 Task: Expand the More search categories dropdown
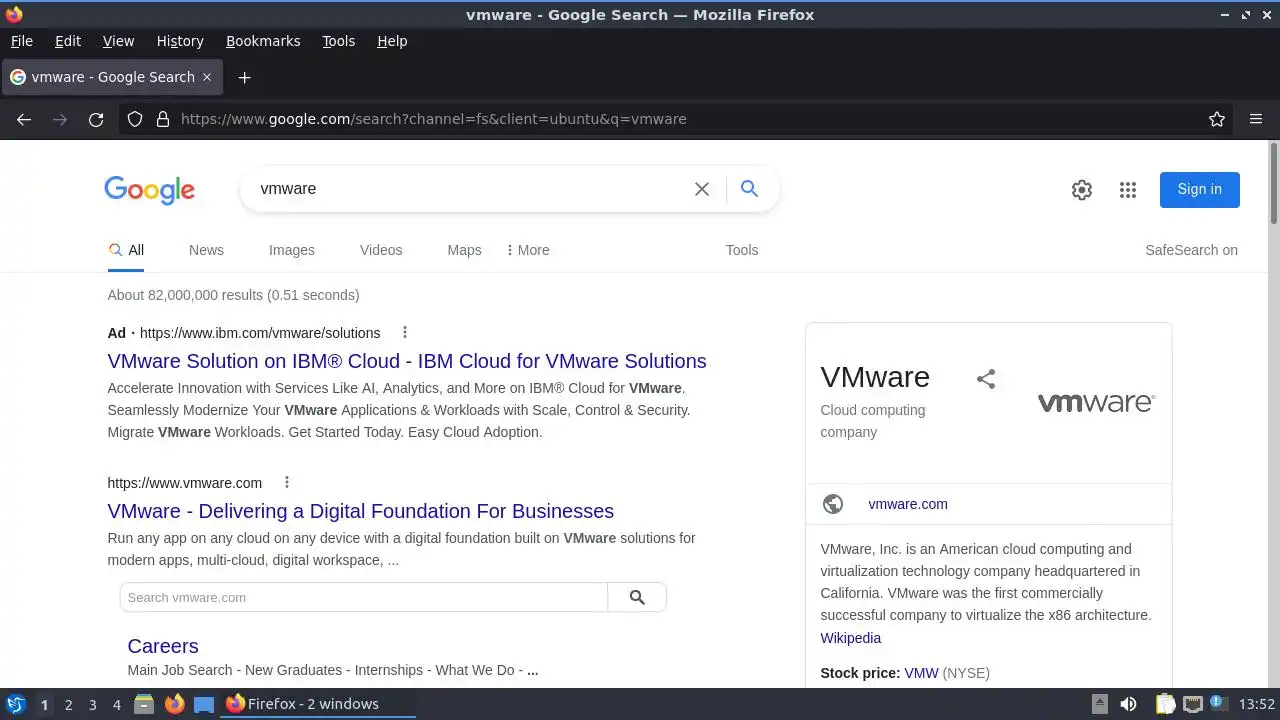[528, 250]
